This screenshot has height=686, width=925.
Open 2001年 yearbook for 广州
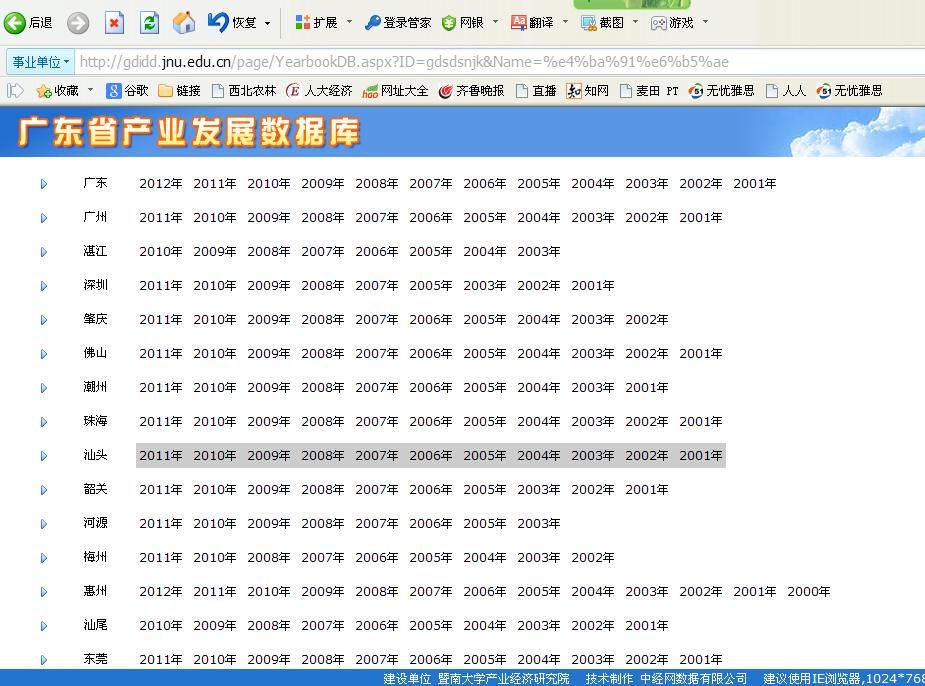[701, 218]
